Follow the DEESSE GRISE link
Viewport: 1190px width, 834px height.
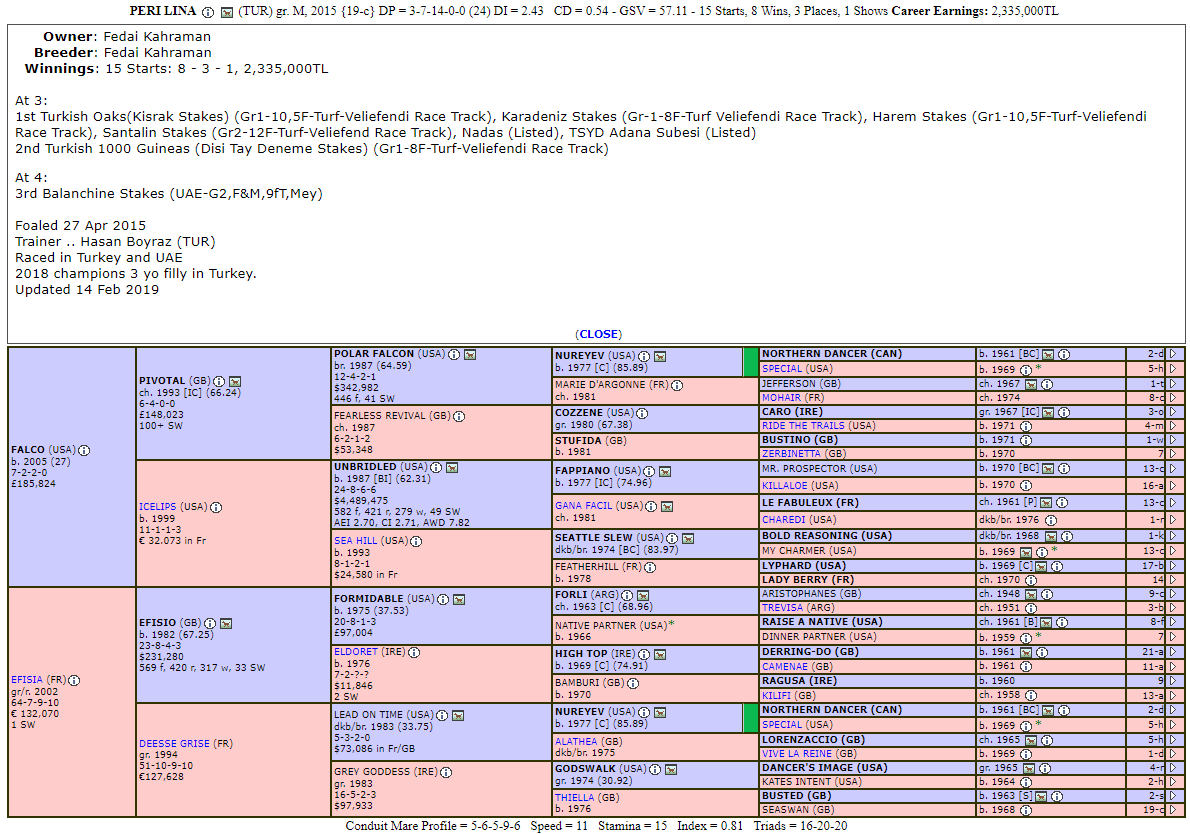click(175, 743)
